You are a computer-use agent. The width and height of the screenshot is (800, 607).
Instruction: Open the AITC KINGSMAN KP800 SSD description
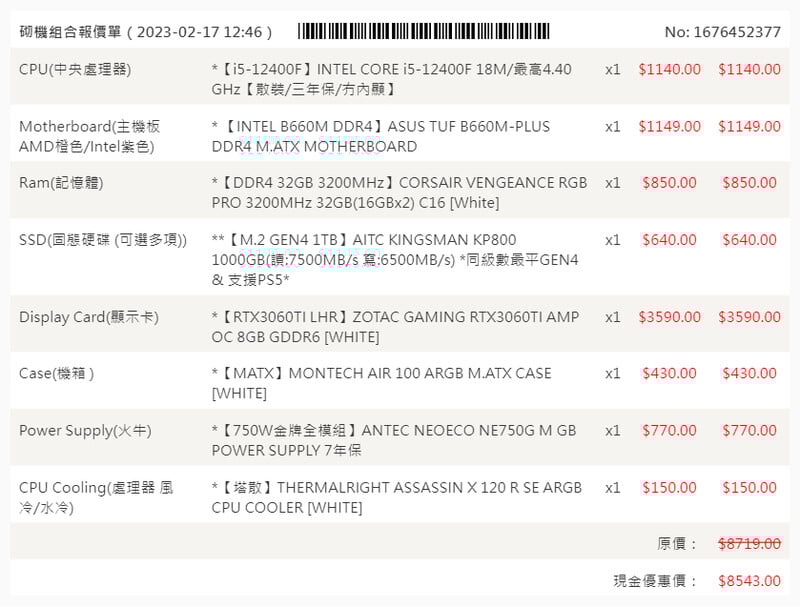[x=395, y=259]
